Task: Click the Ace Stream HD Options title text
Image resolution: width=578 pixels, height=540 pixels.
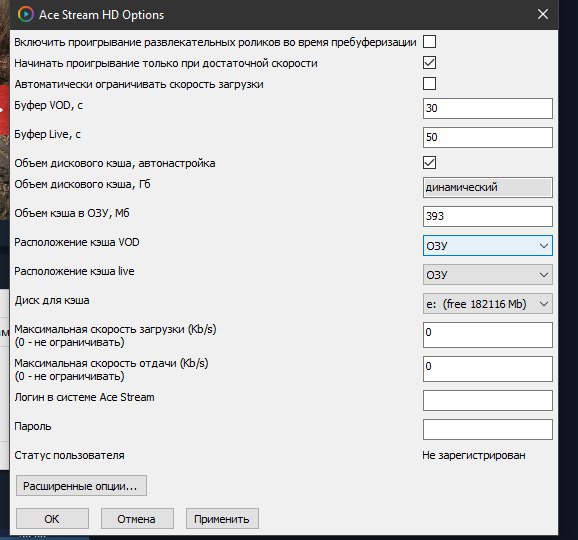Action: coord(101,15)
